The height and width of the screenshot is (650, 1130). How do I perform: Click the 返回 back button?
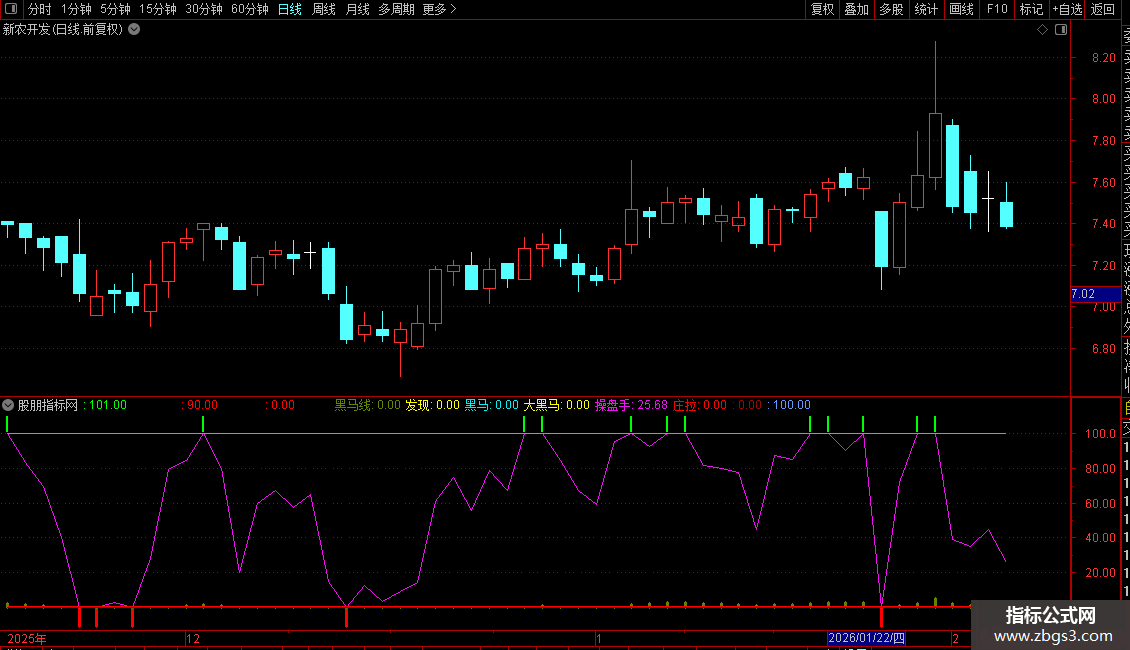tap(1103, 9)
